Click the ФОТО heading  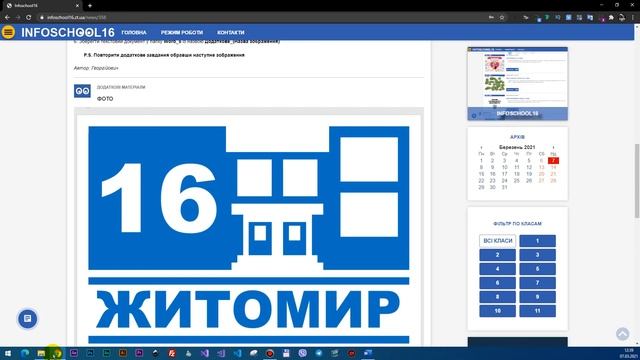click(x=105, y=99)
